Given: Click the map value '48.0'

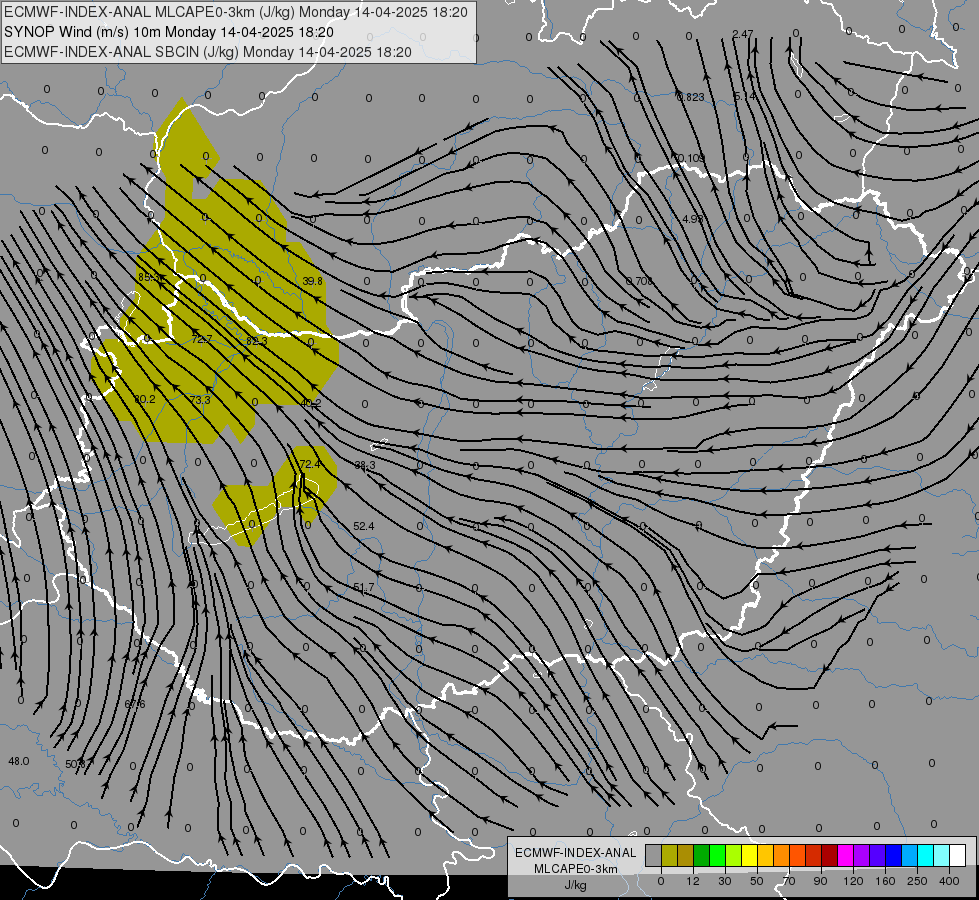Looking at the screenshot, I should pos(19,761).
